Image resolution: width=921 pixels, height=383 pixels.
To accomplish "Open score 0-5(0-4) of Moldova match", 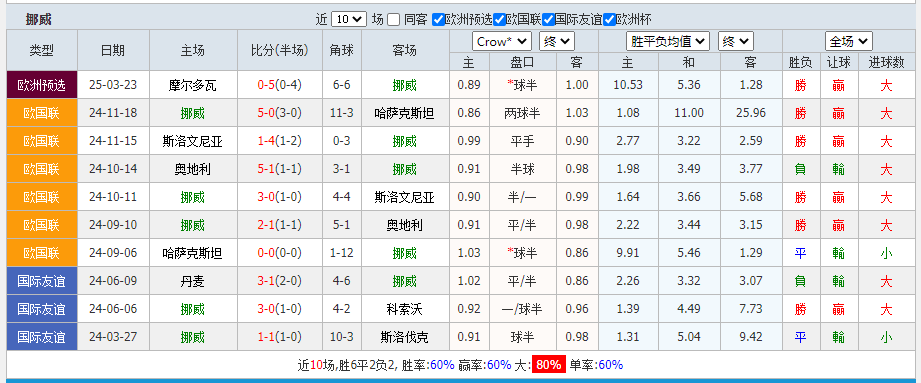I will click(x=280, y=85).
